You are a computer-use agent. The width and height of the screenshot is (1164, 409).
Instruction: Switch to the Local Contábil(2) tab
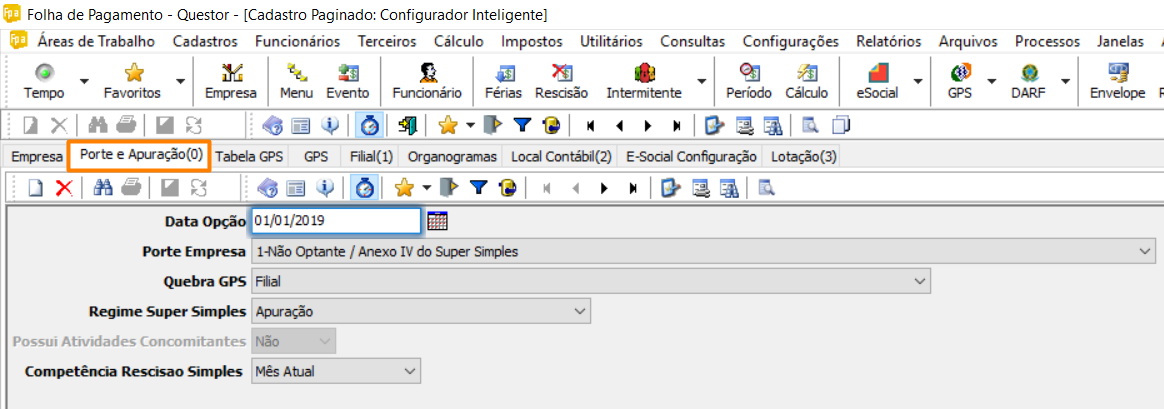coord(560,157)
